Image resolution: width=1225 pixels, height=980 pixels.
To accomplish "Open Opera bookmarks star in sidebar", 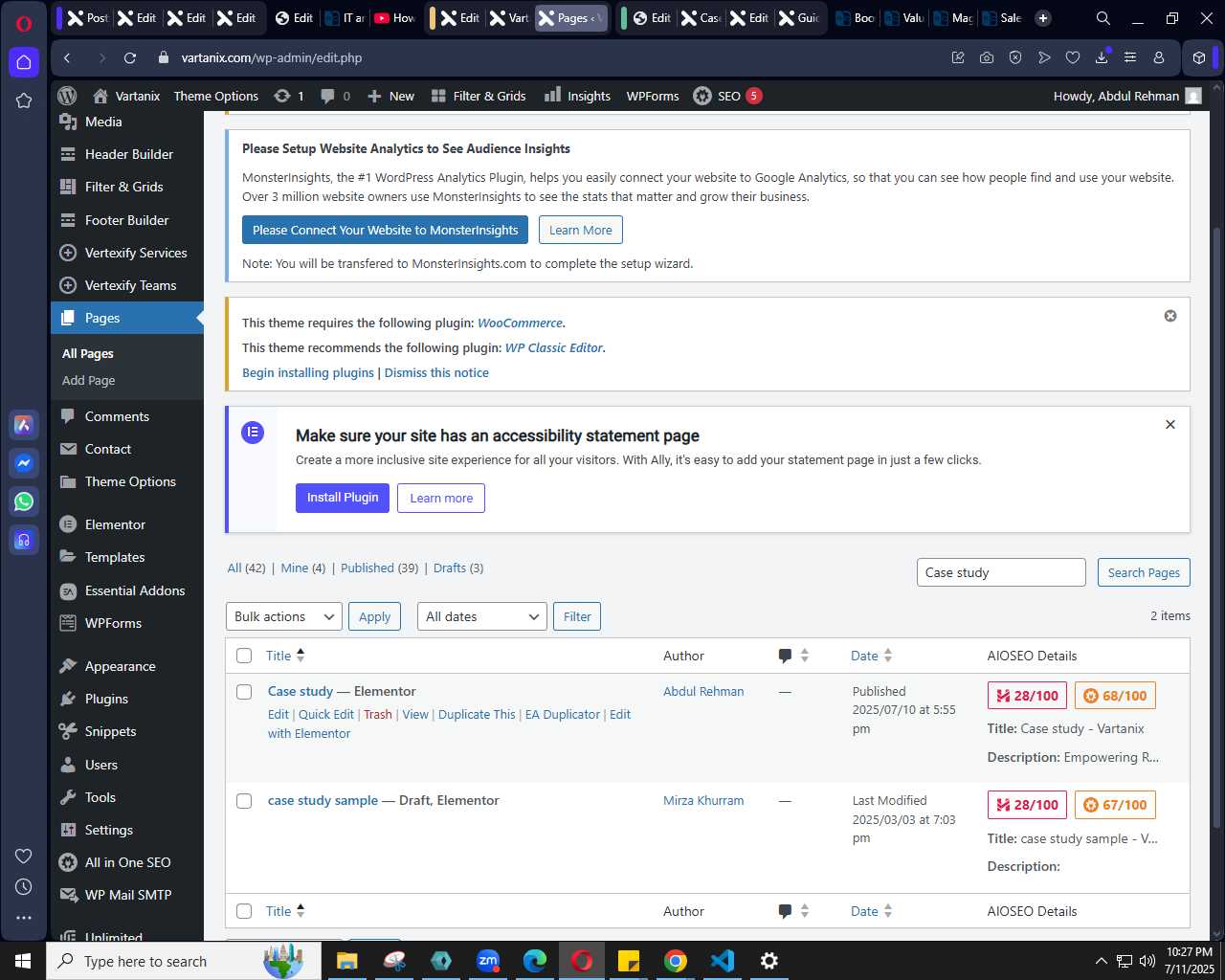I will click(x=24, y=100).
